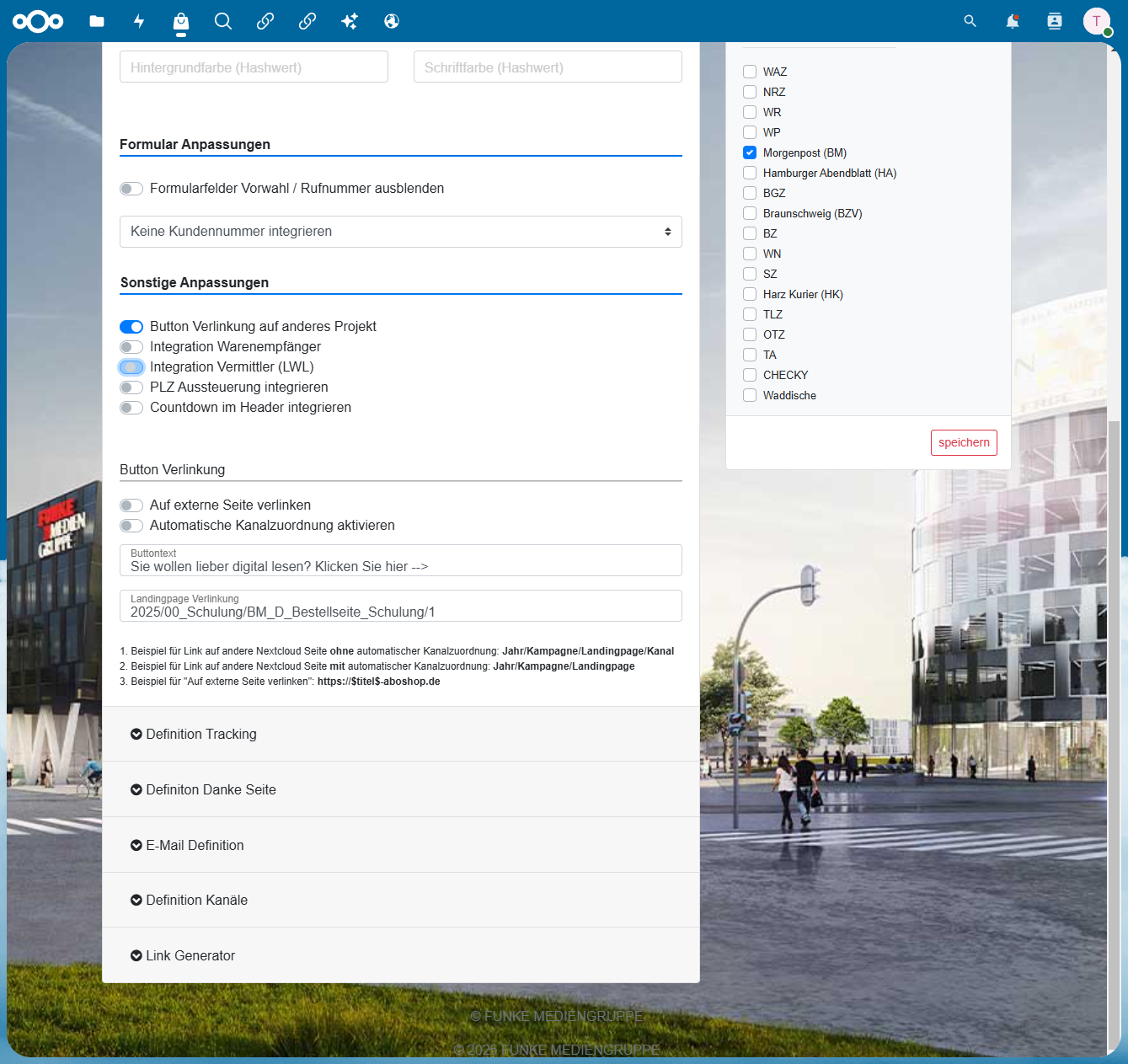This screenshot has width=1128, height=1064.
Task: Check the Braunschweig (BZV) checkbox
Action: point(750,213)
